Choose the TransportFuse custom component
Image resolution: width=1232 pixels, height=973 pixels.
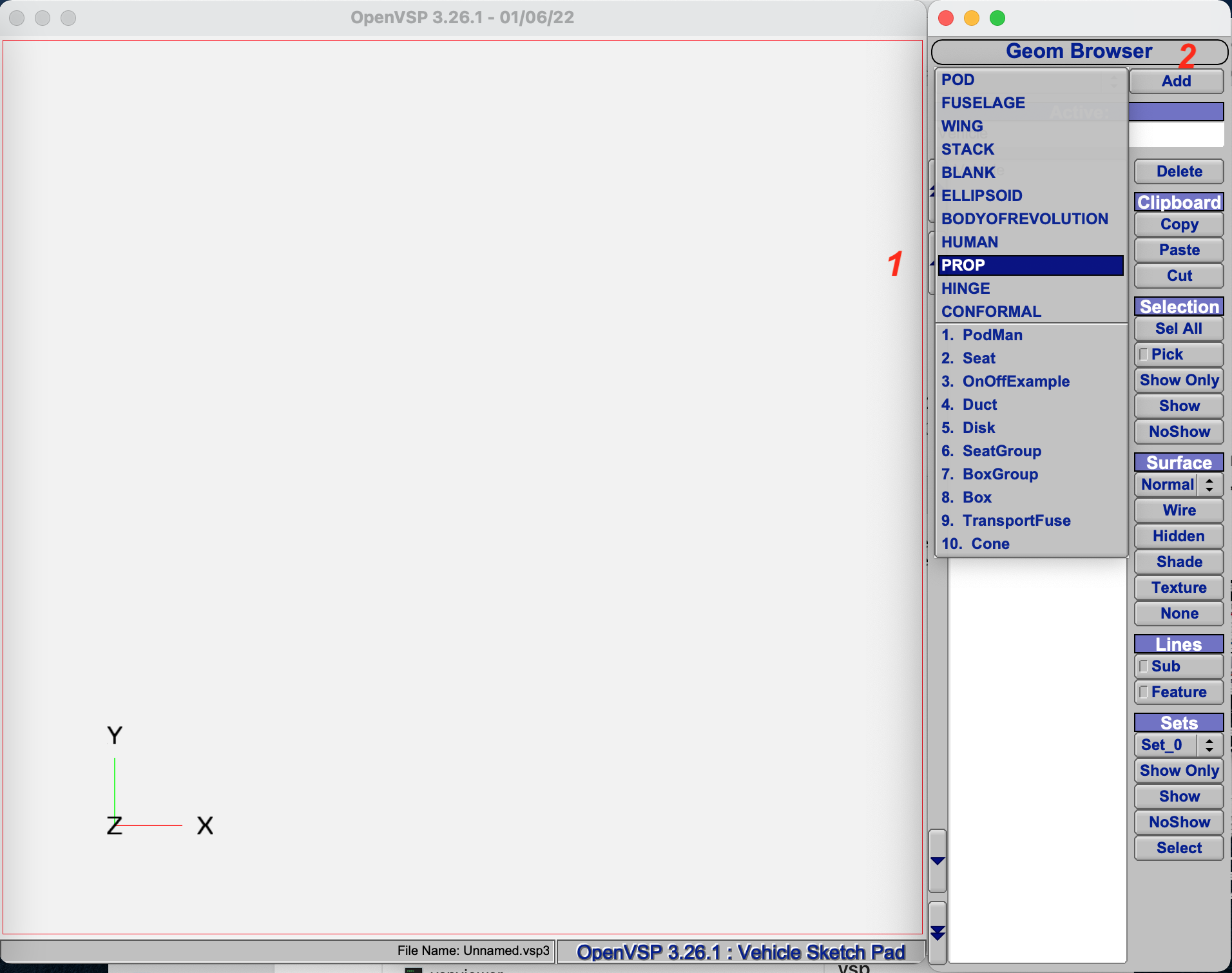(1016, 521)
